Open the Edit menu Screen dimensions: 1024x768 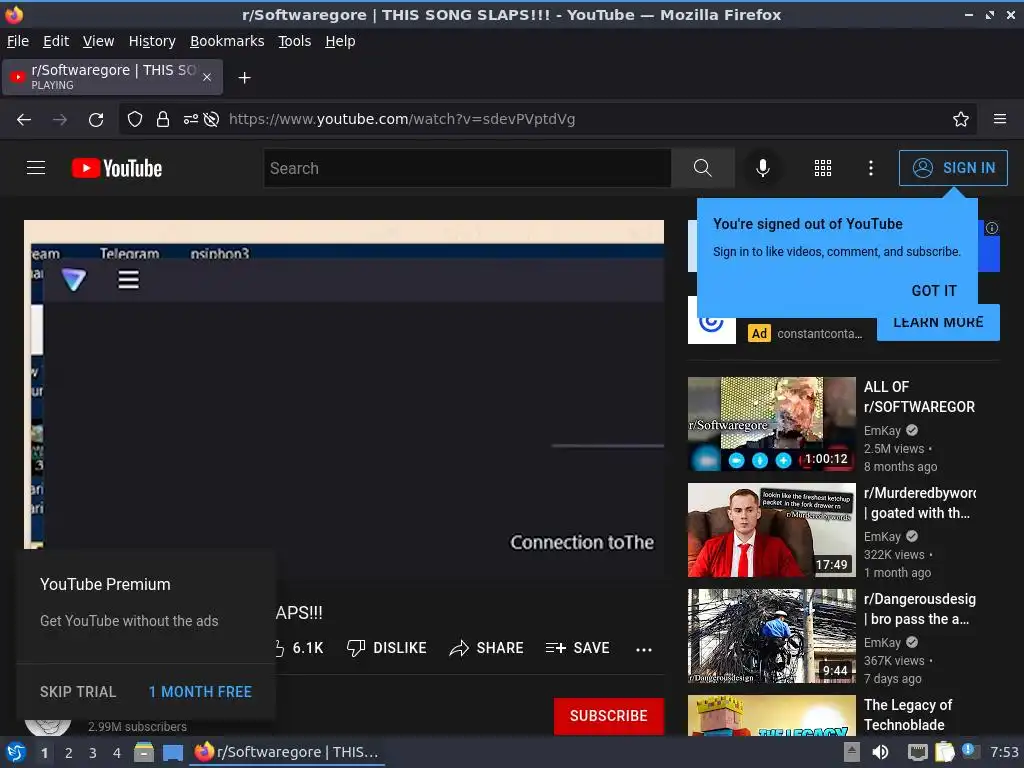click(56, 41)
